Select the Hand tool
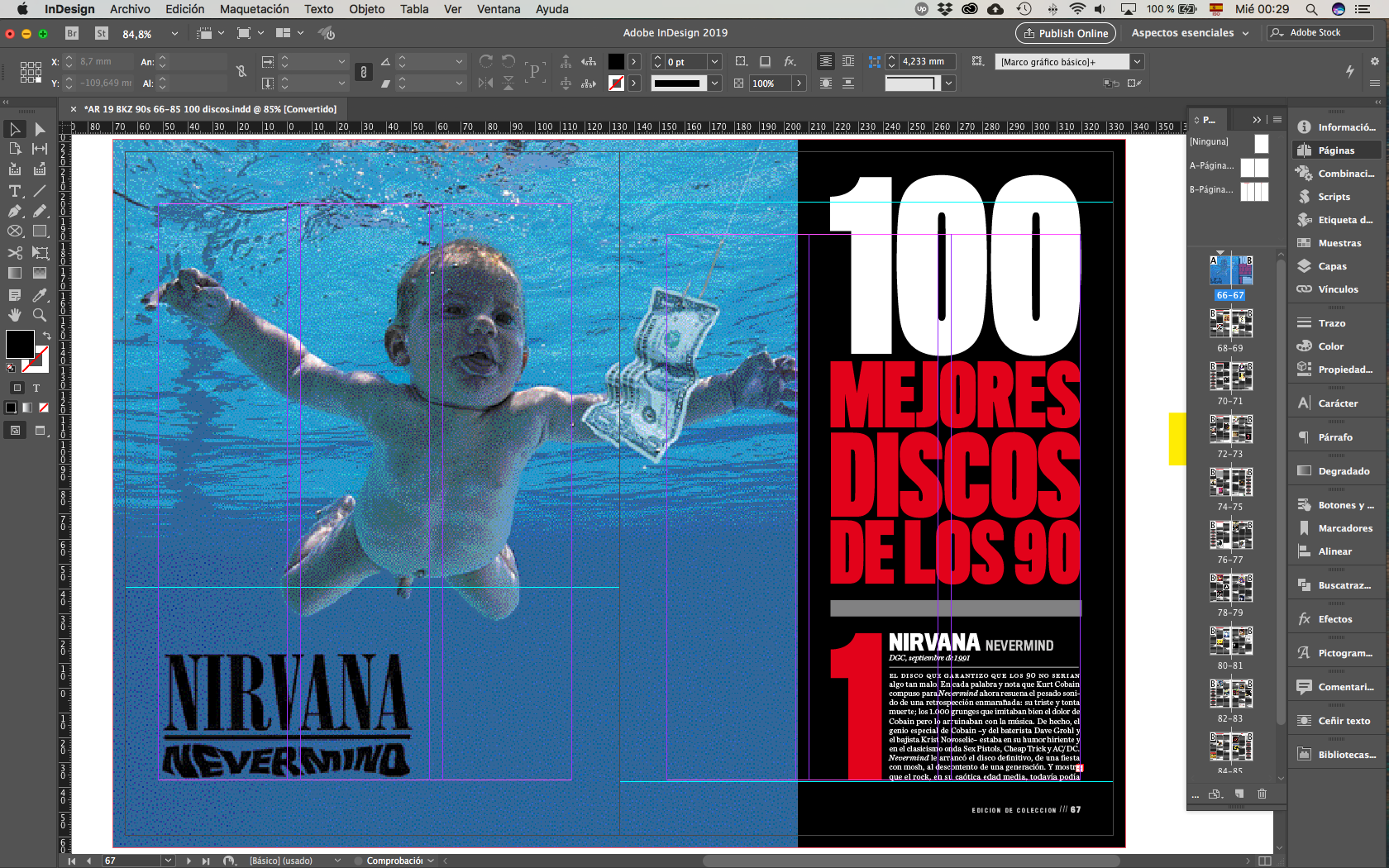The height and width of the screenshot is (868, 1389). 15,315
